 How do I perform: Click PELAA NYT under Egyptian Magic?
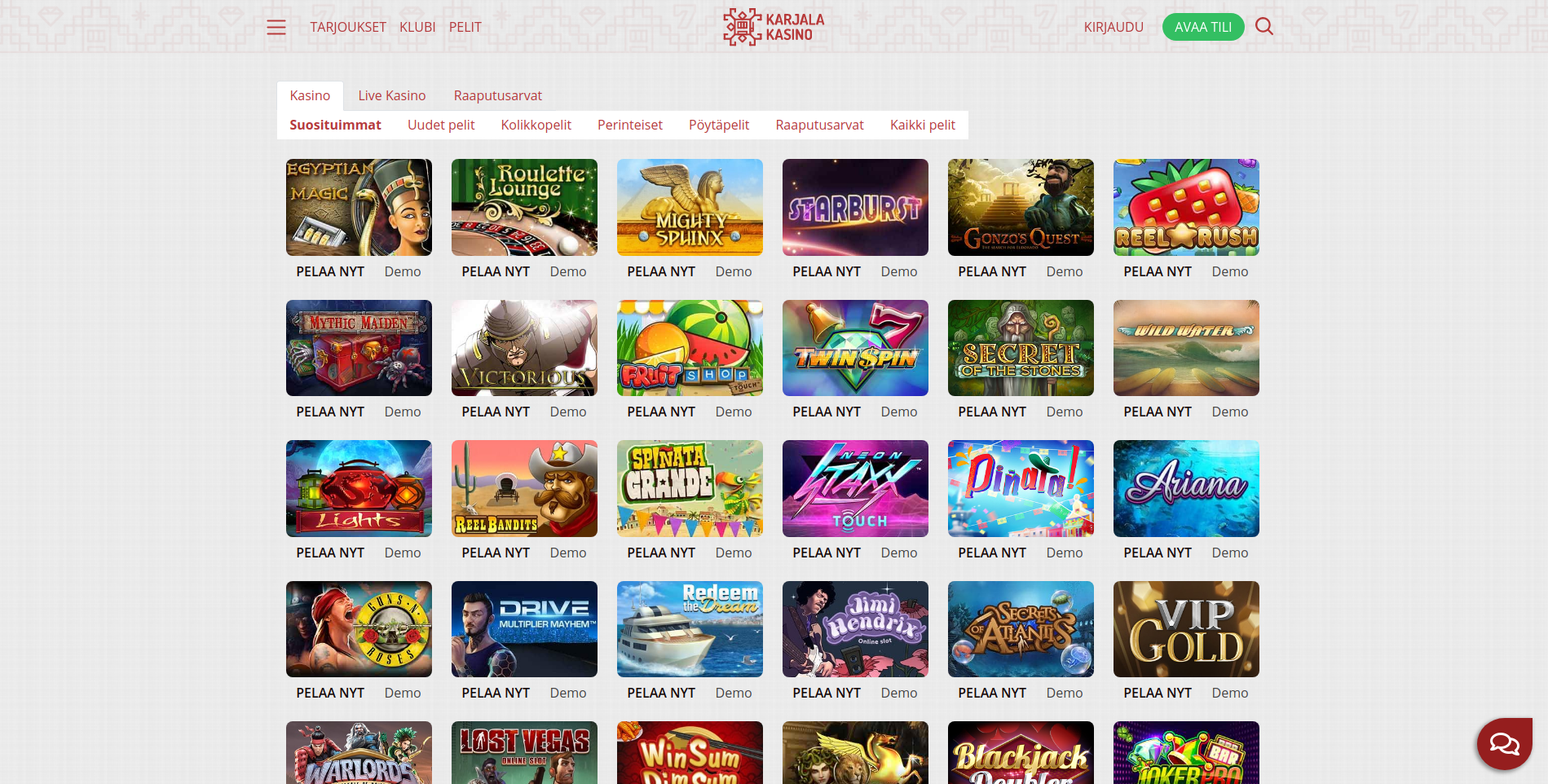(330, 271)
